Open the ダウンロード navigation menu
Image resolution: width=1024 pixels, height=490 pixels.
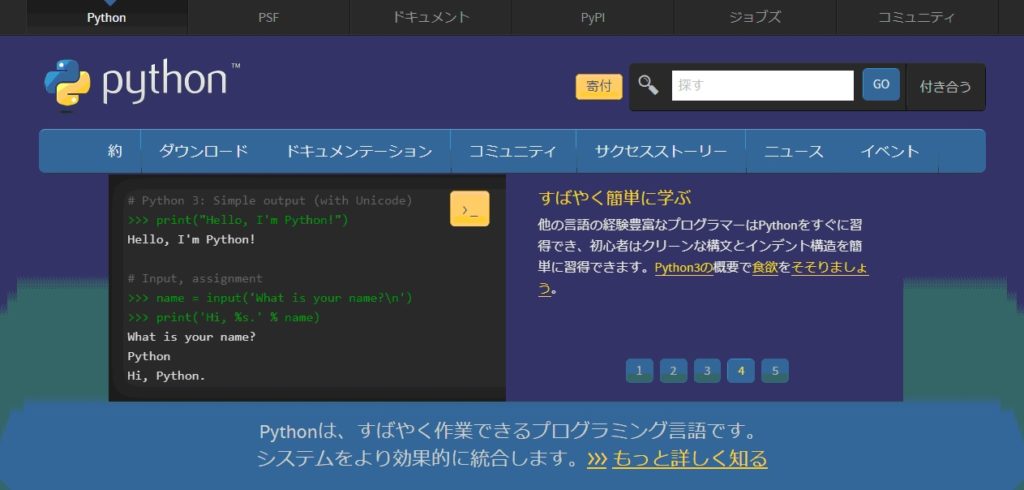(x=204, y=152)
